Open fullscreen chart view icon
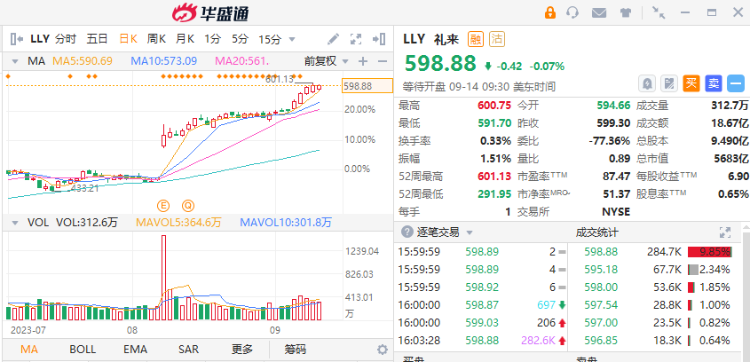Screen dimensions: 750x362 tap(356, 39)
